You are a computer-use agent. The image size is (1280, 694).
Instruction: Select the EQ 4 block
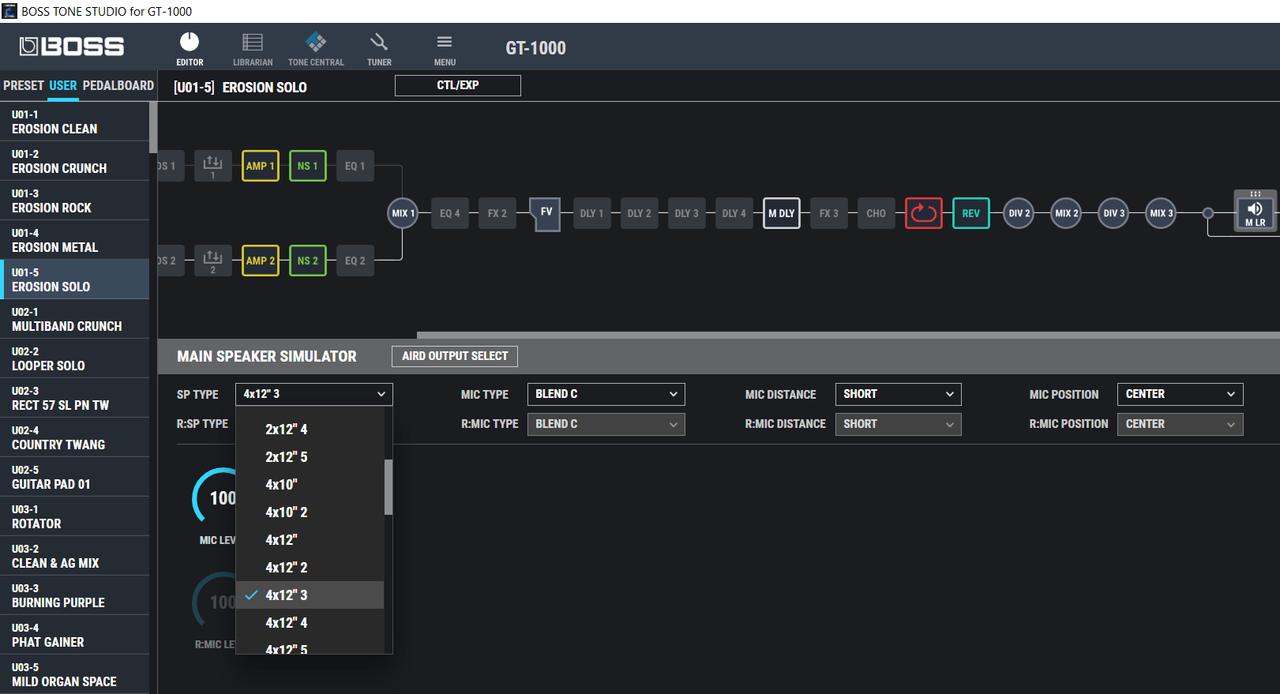450,213
